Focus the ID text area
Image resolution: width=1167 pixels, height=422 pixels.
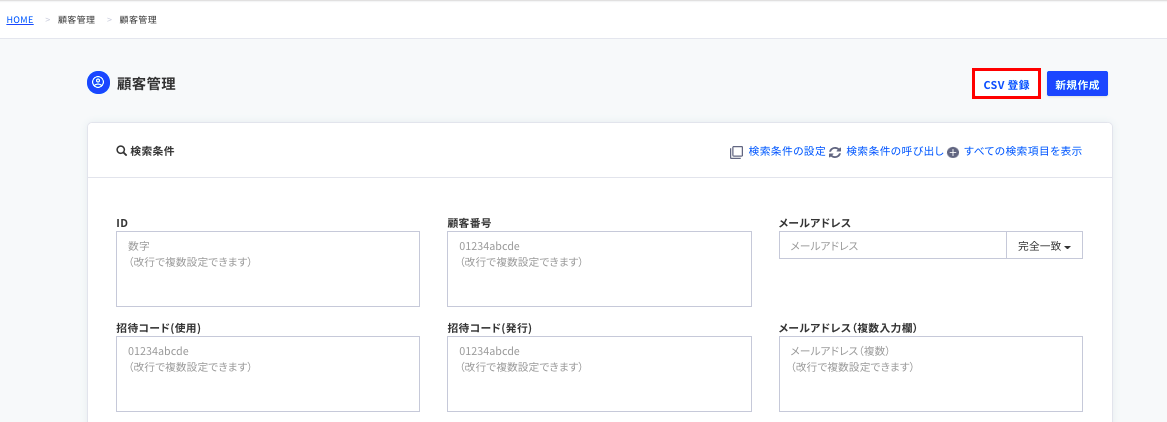point(268,269)
